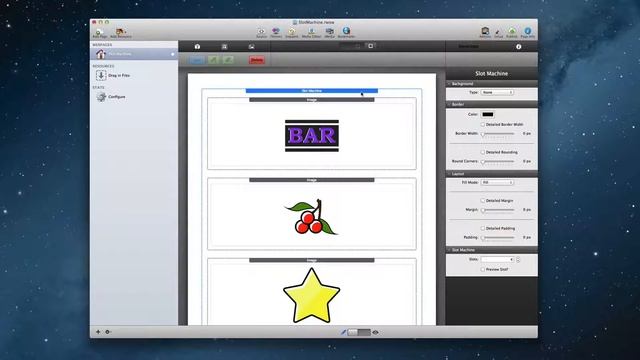640x360 pixels.
Task: Open the Background Type dropdown
Action: (497, 93)
